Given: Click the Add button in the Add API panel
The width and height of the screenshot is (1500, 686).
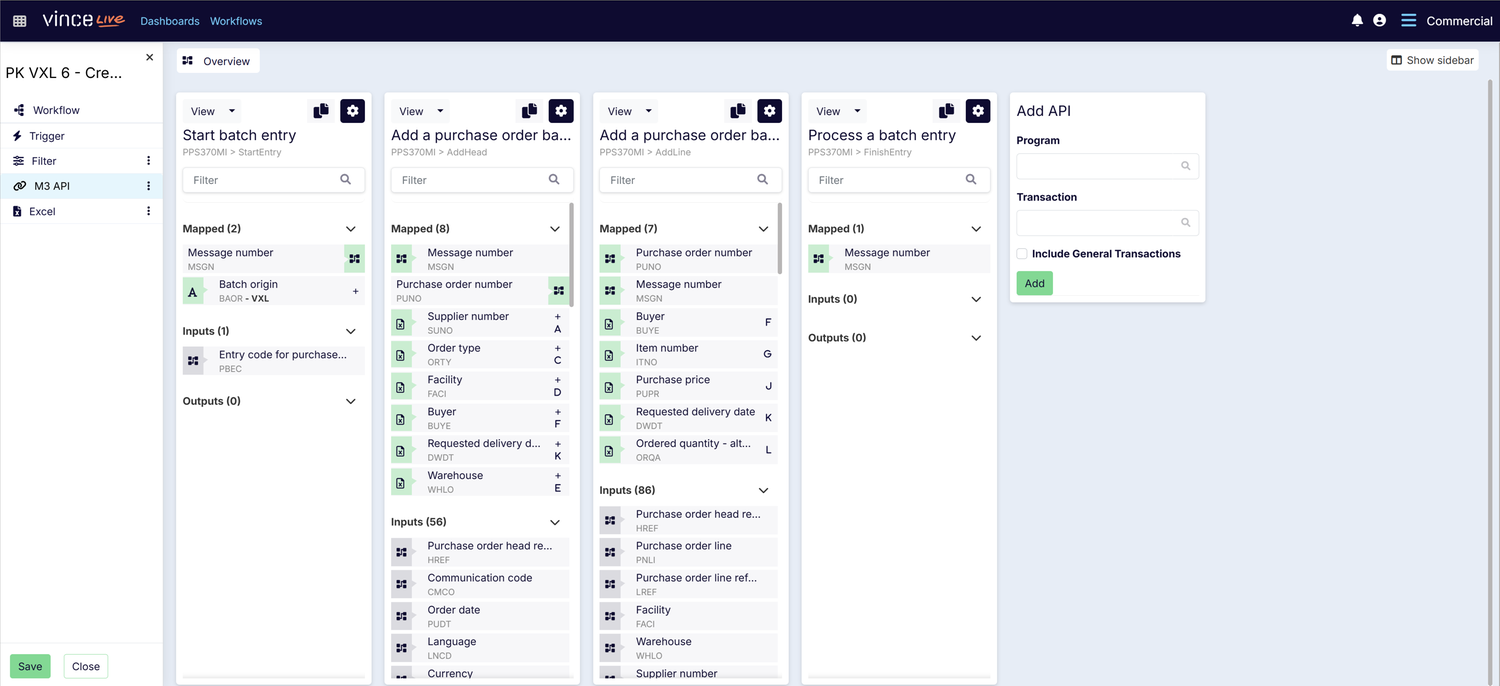Looking at the screenshot, I should pyautogui.click(x=1034, y=283).
